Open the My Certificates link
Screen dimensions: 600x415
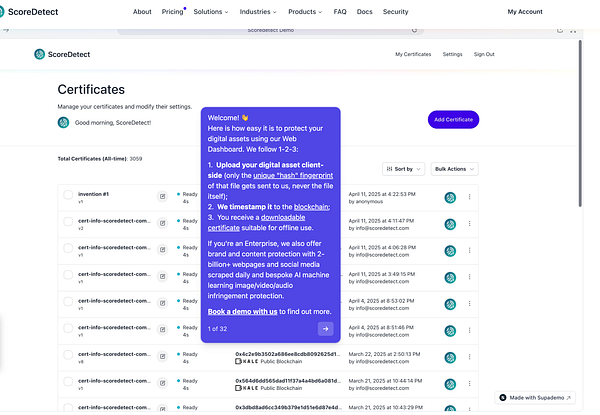point(413,54)
